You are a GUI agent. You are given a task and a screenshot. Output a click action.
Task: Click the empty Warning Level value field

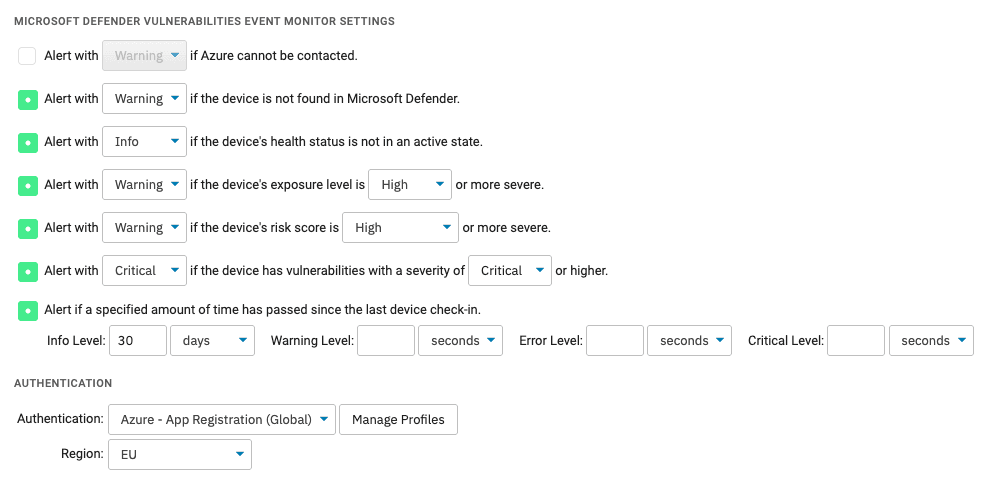pos(386,340)
